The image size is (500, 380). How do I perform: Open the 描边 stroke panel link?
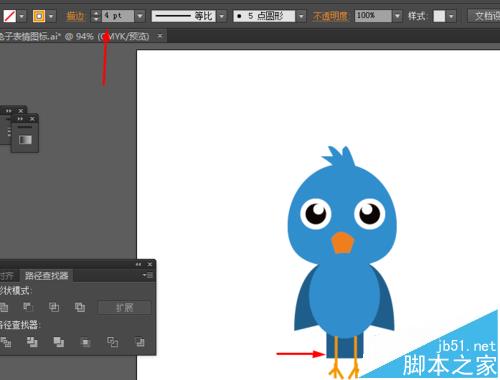tap(75, 16)
